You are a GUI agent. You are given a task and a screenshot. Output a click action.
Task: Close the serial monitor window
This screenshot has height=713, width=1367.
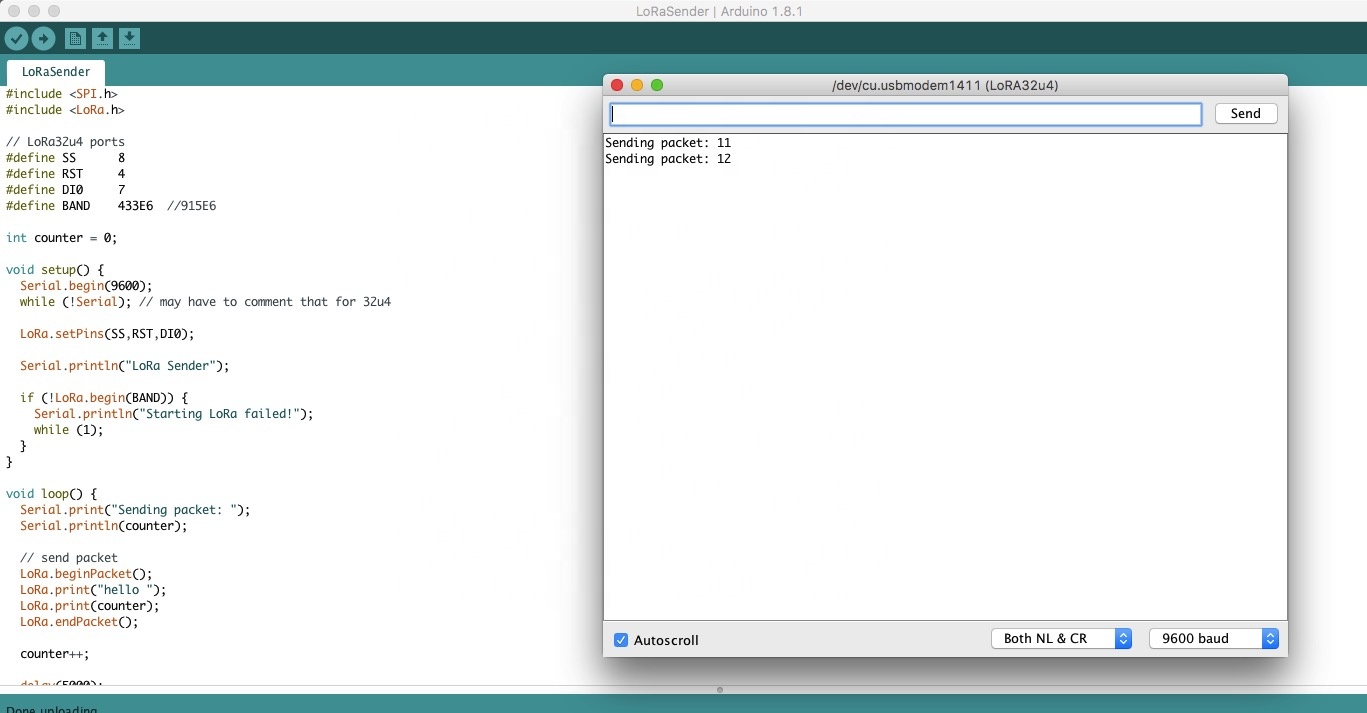click(x=617, y=86)
